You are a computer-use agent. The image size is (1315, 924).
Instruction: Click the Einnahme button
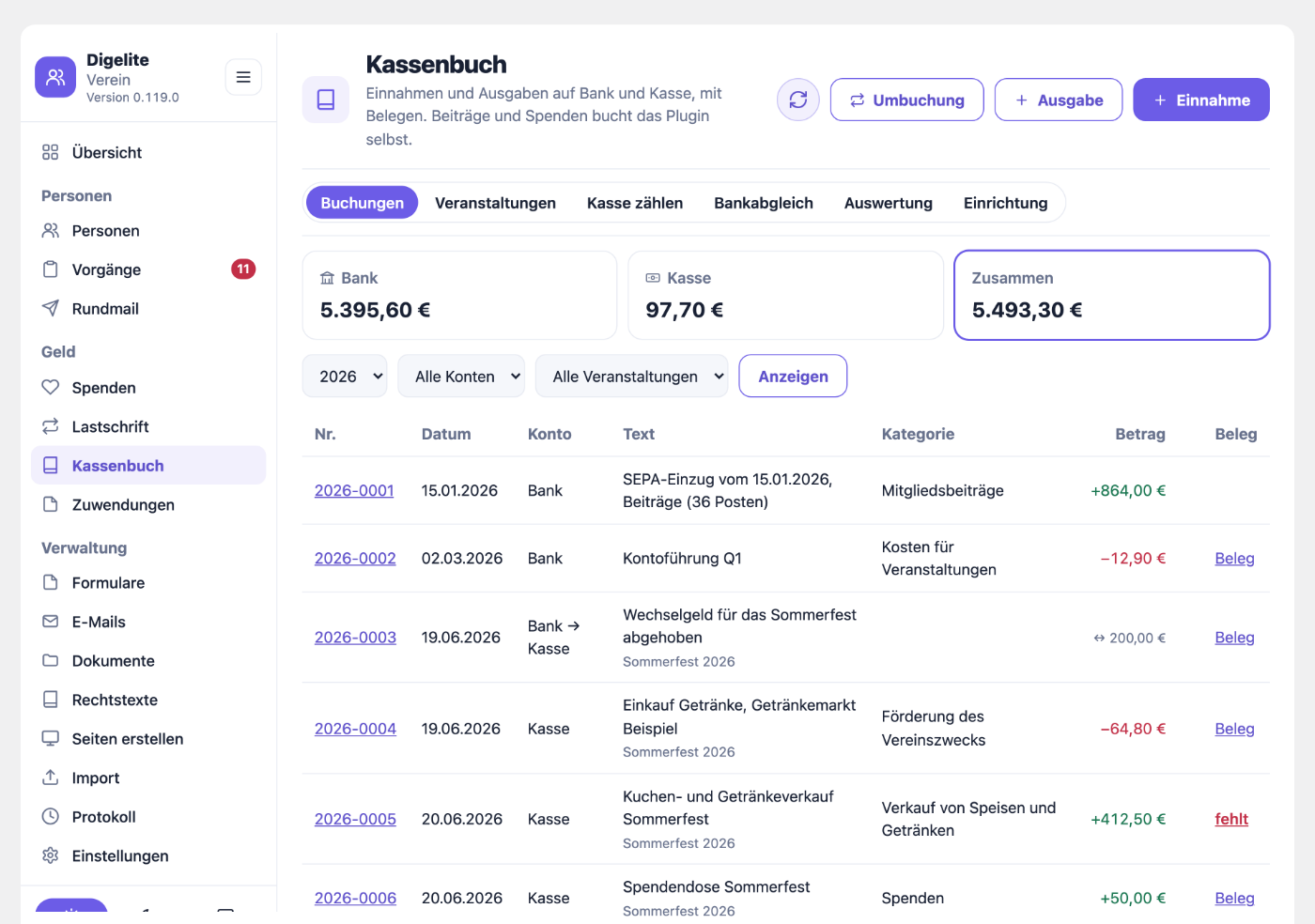pos(1201,100)
